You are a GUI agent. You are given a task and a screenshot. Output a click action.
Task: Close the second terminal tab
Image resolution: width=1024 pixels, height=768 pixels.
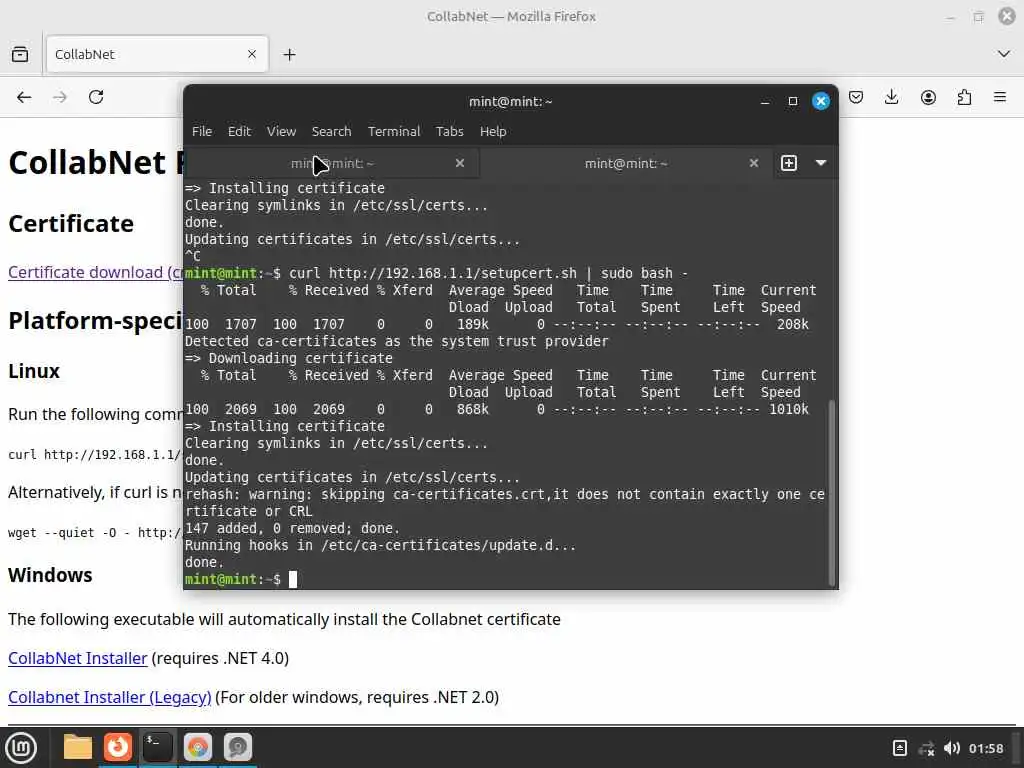pyautogui.click(x=754, y=163)
